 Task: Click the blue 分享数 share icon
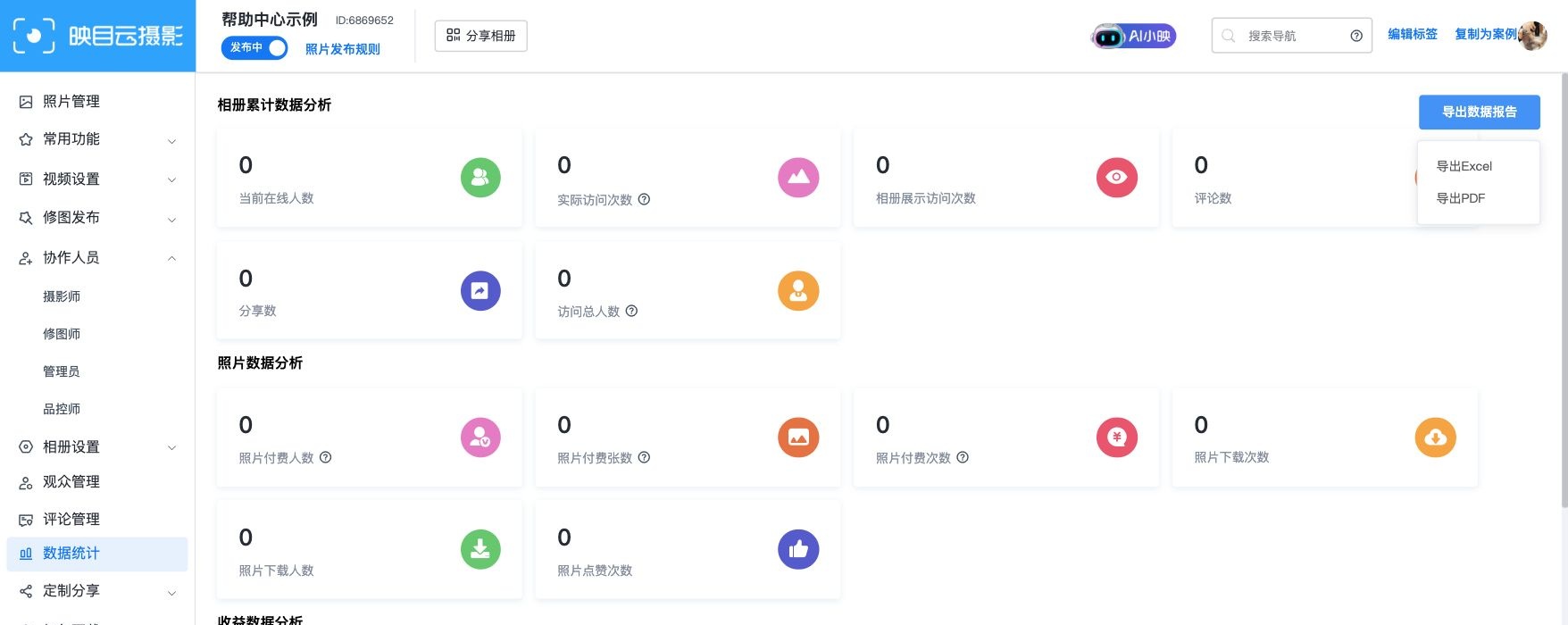click(x=480, y=291)
